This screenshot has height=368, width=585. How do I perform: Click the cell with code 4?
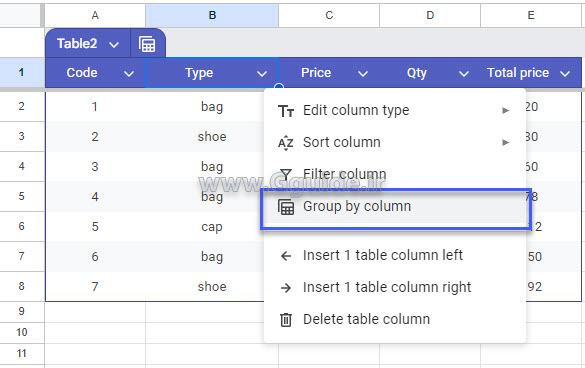pos(95,197)
